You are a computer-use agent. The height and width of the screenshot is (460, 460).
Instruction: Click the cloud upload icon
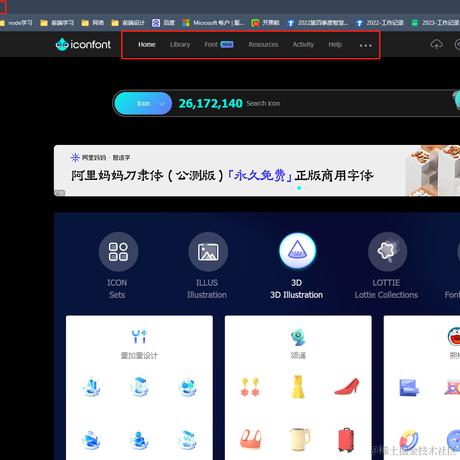(x=436, y=44)
